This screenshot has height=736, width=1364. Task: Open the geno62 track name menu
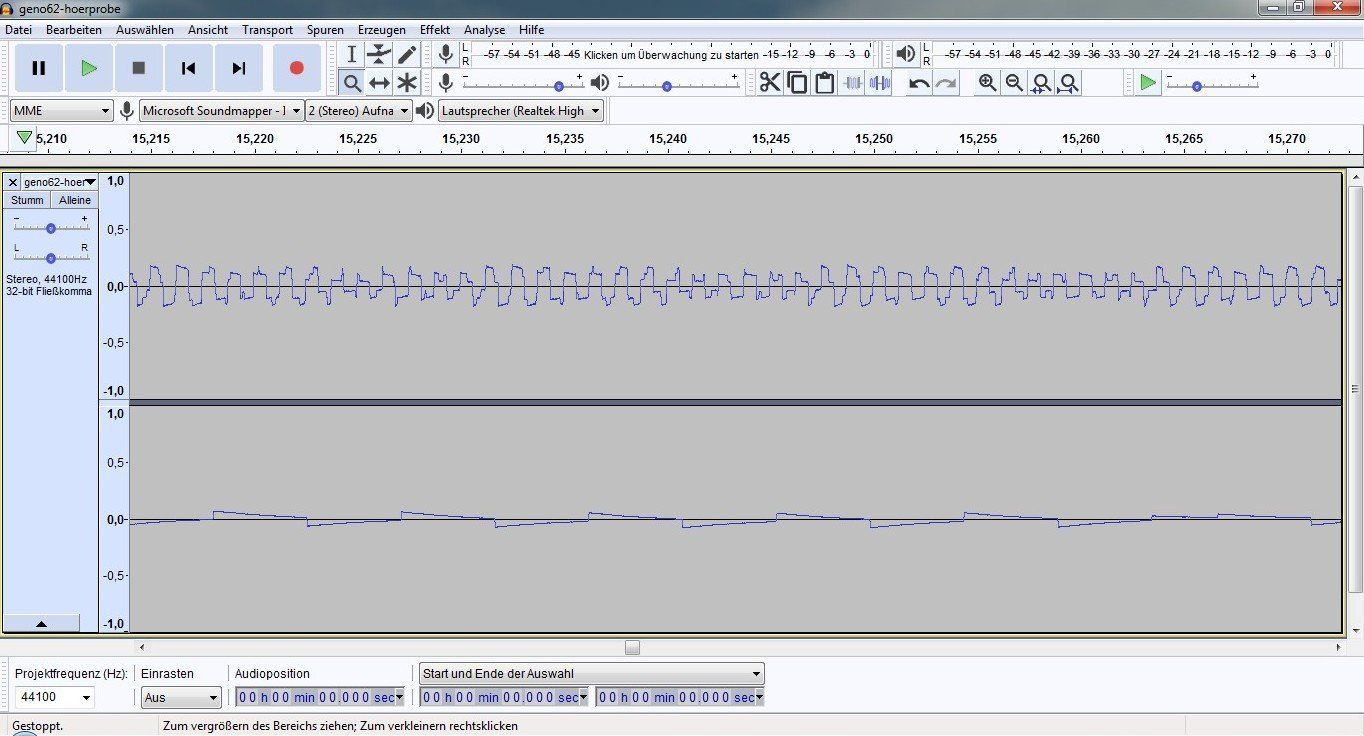coord(59,182)
